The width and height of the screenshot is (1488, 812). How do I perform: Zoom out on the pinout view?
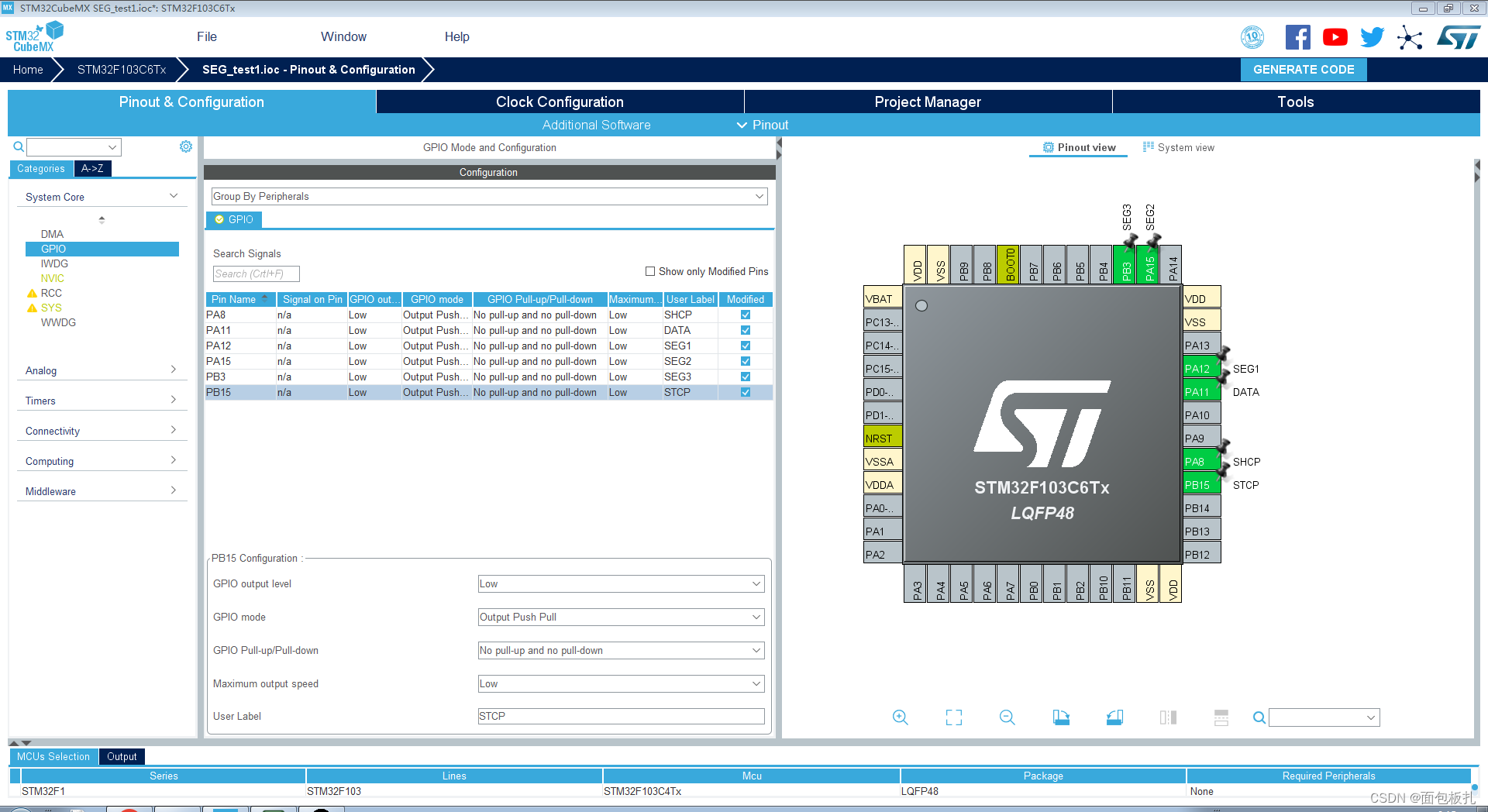click(1007, 717)
